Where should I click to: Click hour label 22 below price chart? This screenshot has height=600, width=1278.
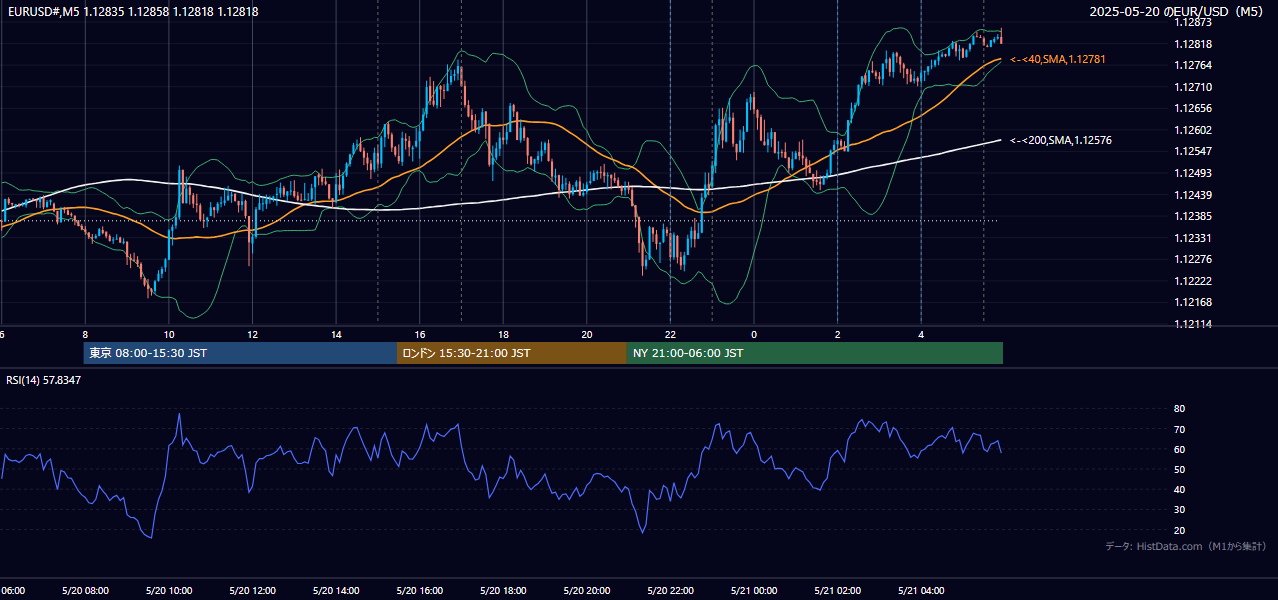coord(670,334)
